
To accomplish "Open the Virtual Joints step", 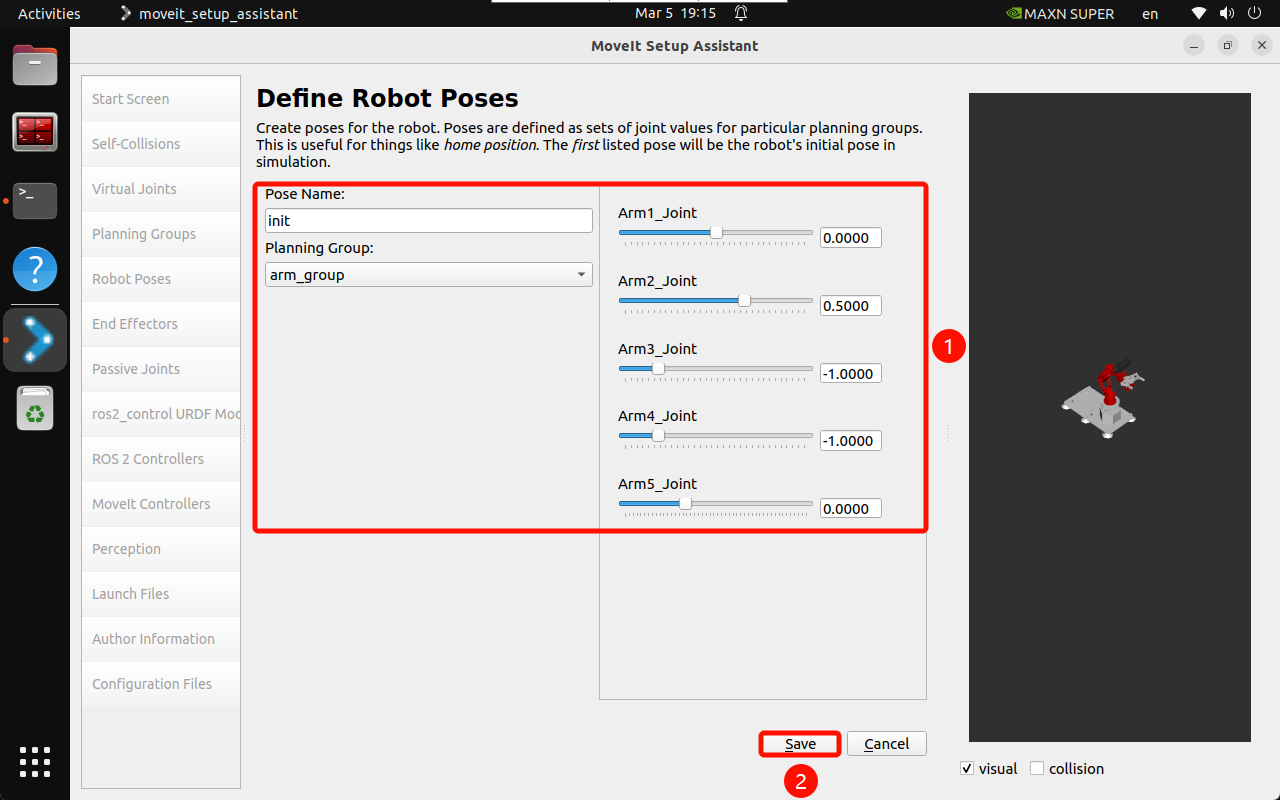I will click(161, 189).
